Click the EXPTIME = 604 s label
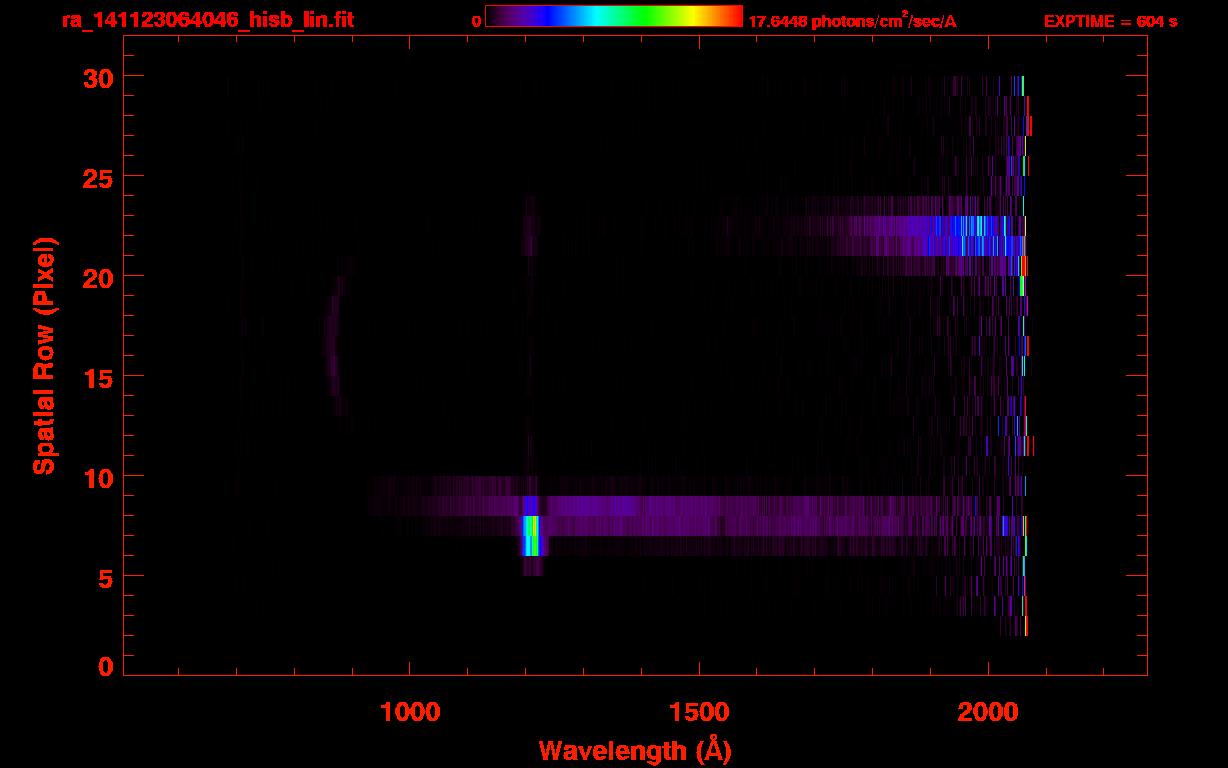 [x=1110, y=21]
